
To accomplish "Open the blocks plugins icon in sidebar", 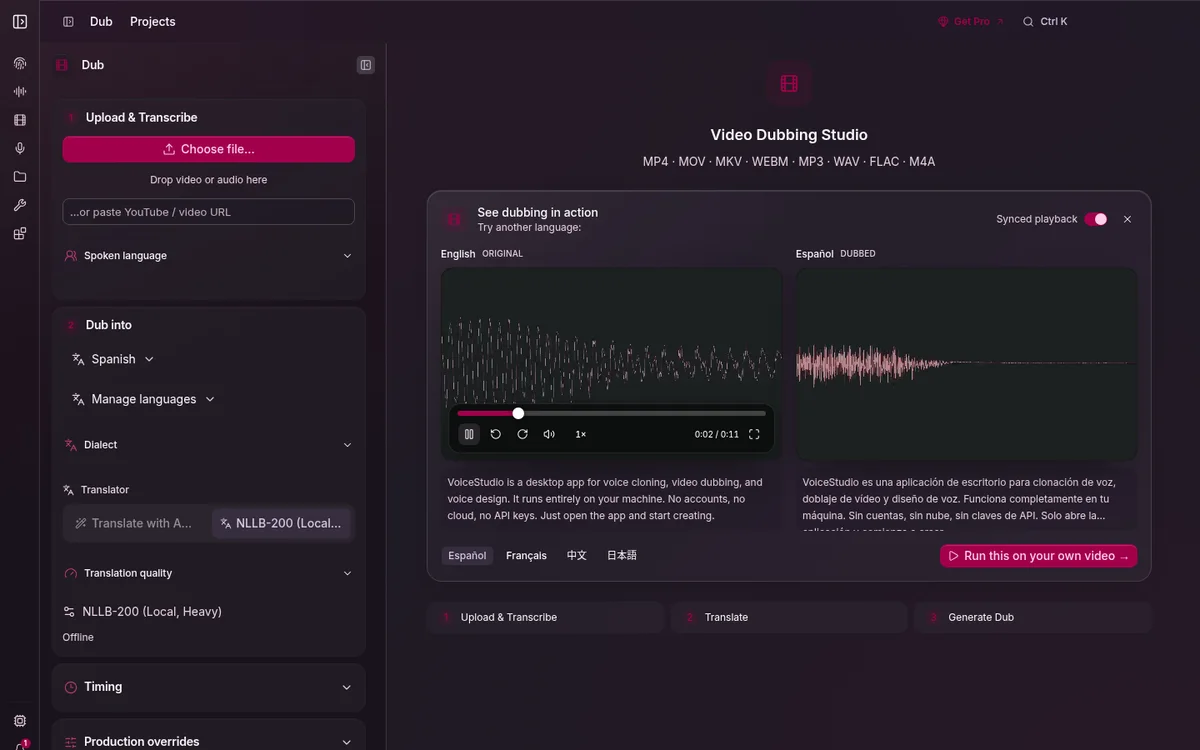I will click(20, 234).
